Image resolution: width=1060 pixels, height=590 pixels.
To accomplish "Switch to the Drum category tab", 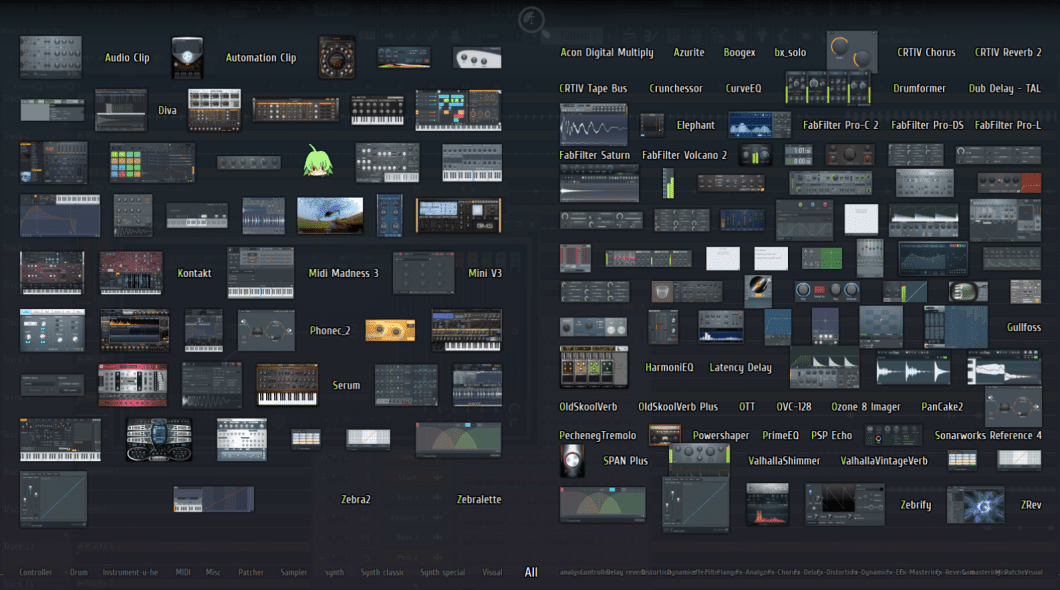I will click(x=78, y=572).
